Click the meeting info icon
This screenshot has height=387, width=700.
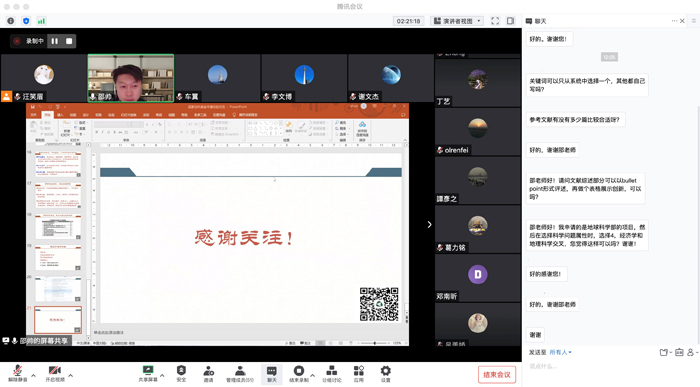11,21
